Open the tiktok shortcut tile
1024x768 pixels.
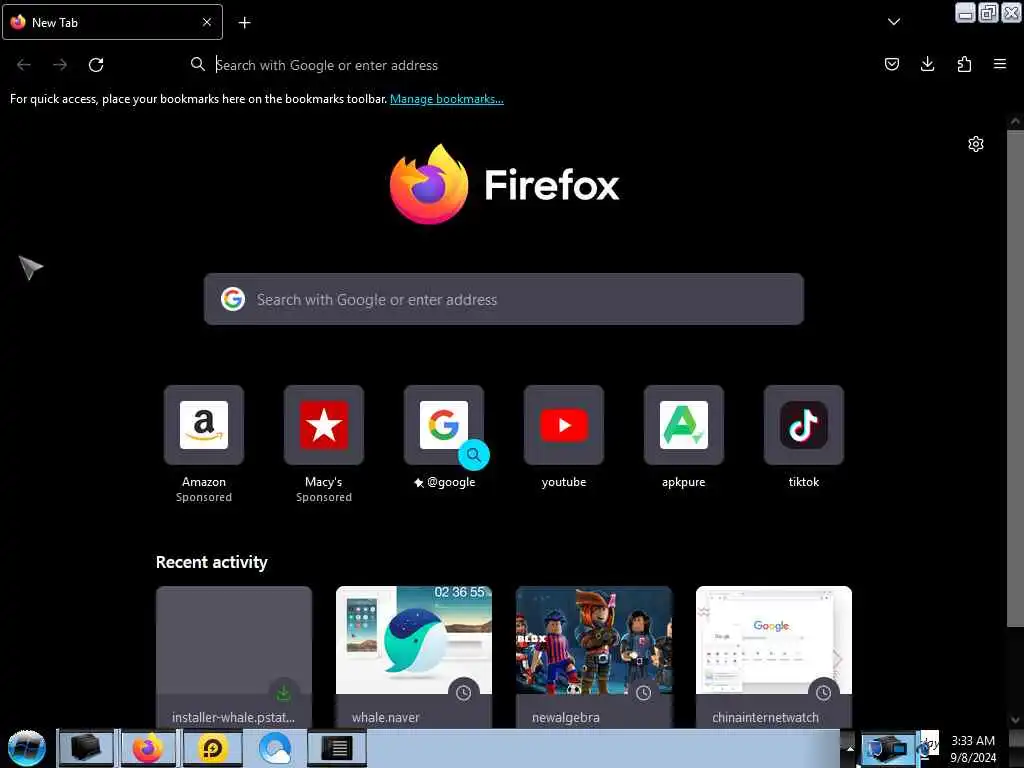pyautogui.click(x=804, y=436)
